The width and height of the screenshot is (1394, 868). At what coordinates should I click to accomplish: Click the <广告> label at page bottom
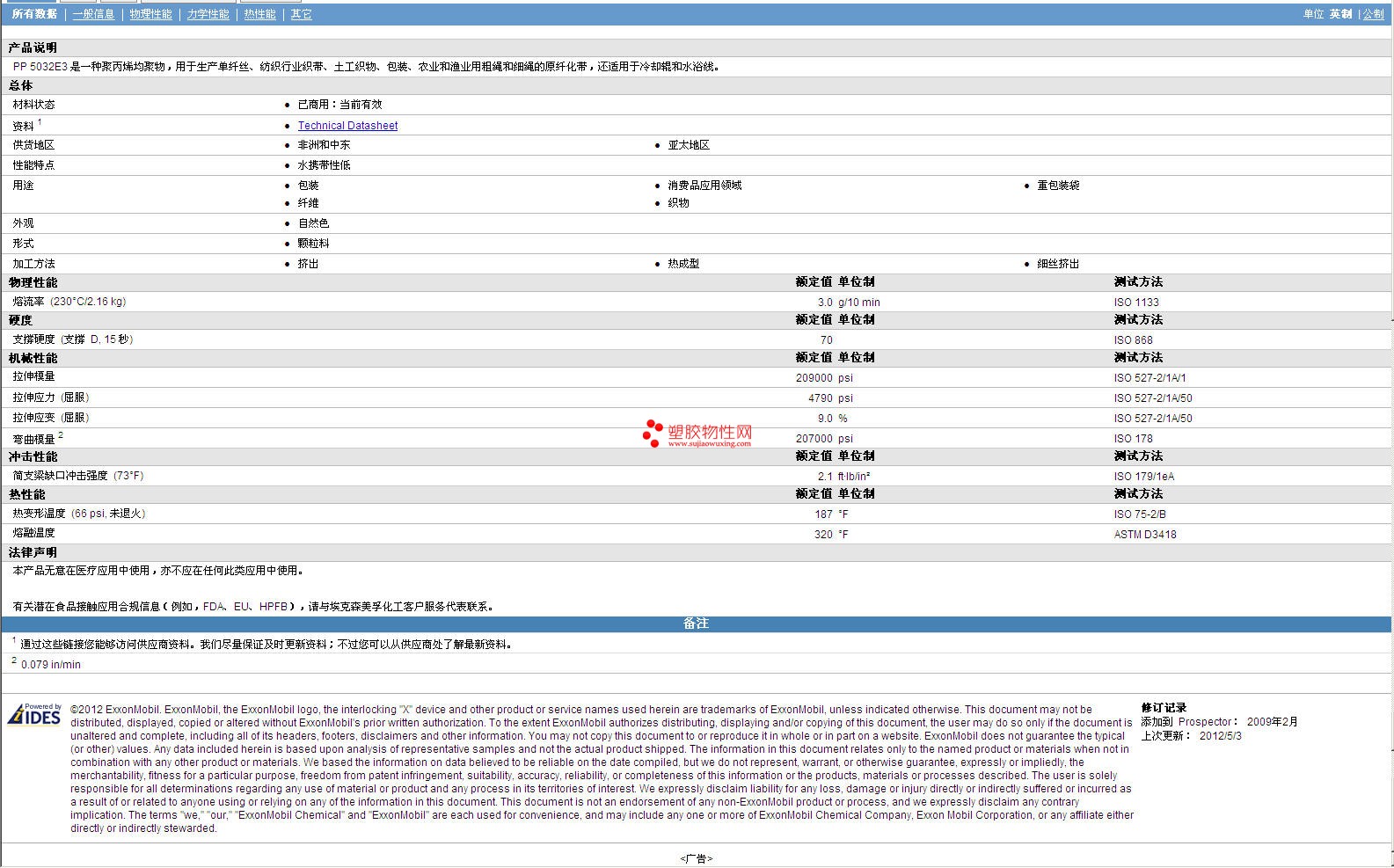point(696,858)
